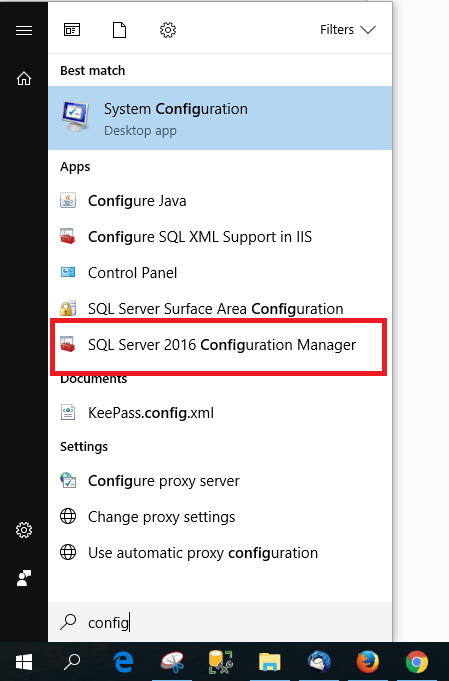Open Control Panel from the results

(220, 273)
